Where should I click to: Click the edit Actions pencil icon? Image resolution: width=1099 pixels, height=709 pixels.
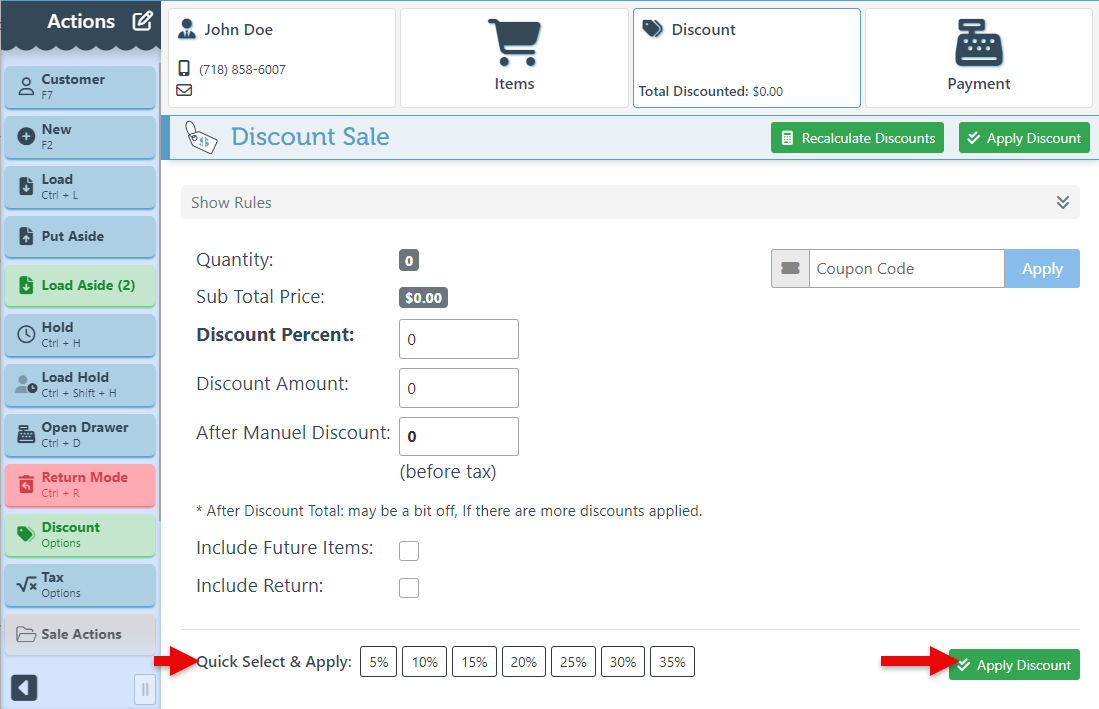[x=142, y=21]
